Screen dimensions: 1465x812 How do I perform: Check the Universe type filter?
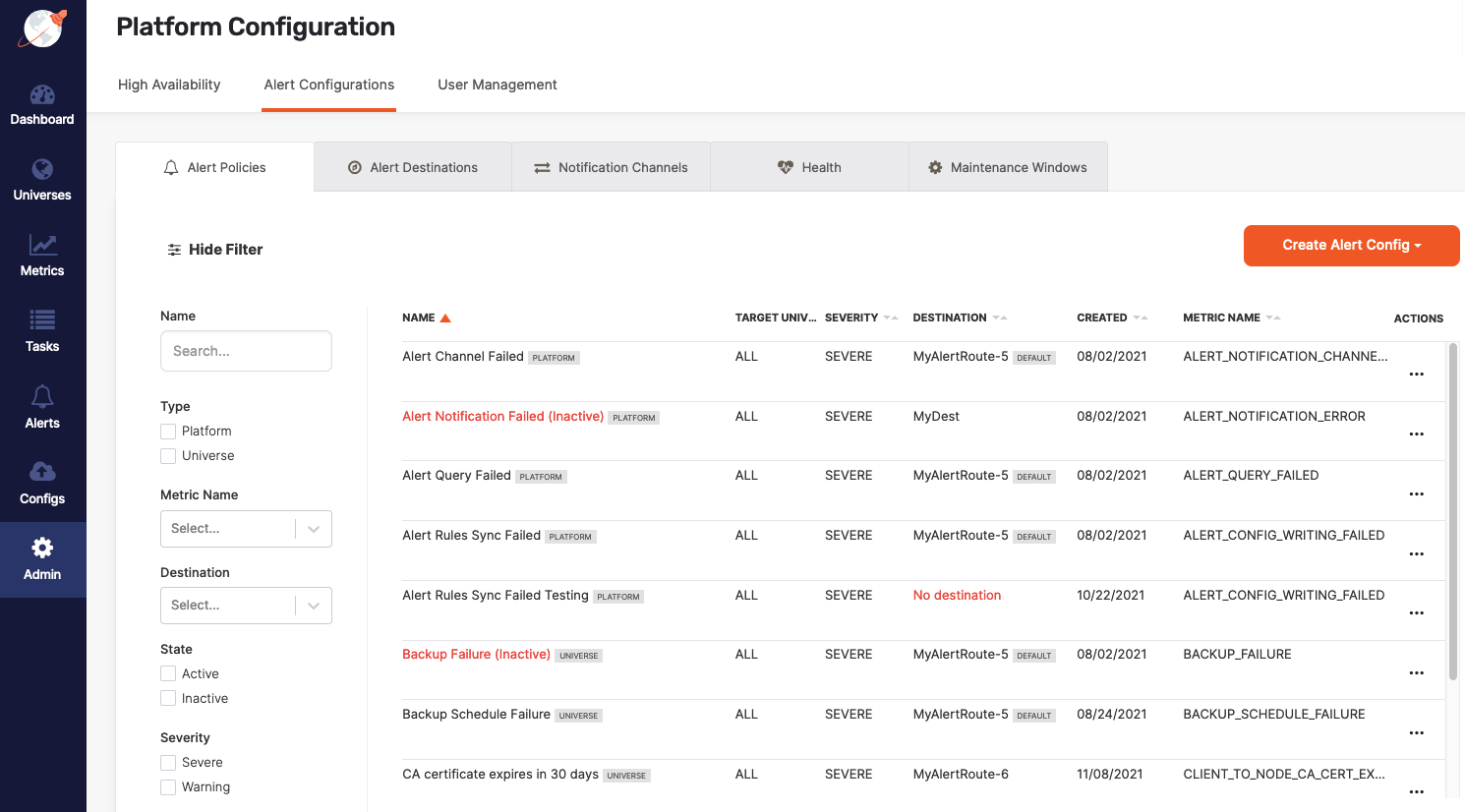pos(168,456)
